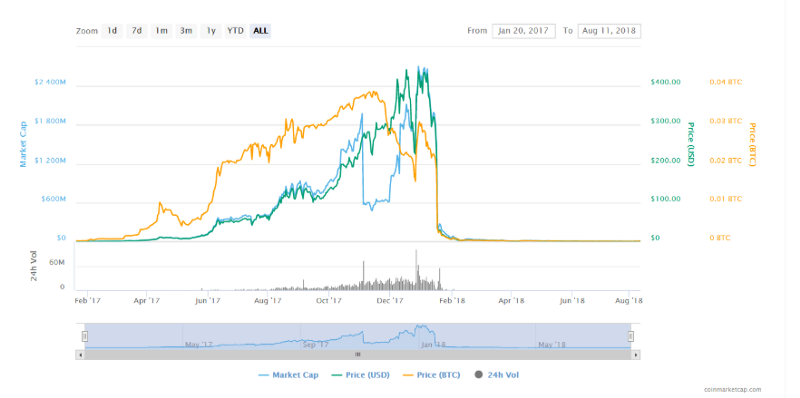
Task: Click the To date field
Action: [609, 31]
